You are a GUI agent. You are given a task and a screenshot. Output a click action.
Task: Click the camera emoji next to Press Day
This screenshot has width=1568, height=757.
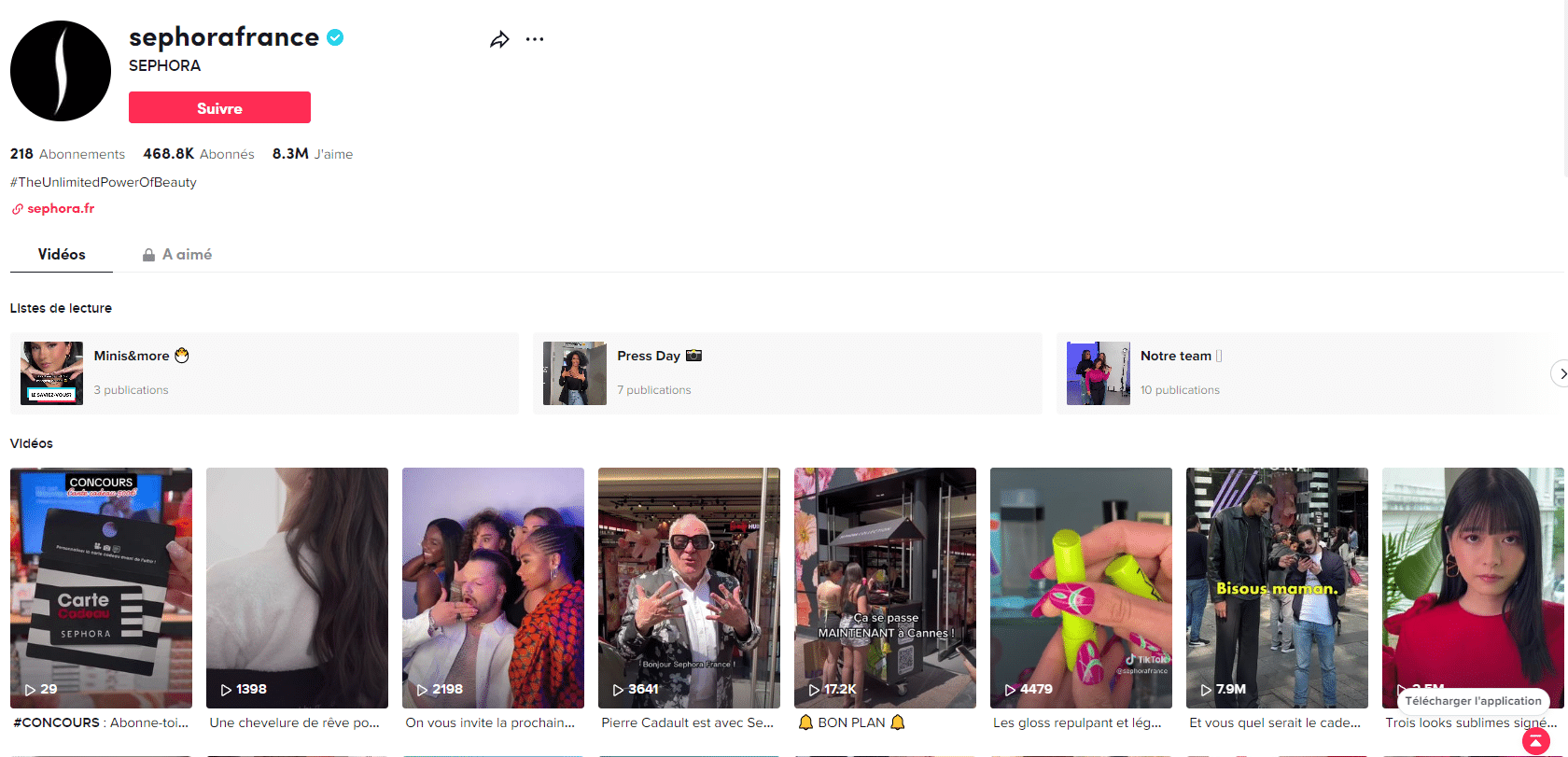(693, 356)
